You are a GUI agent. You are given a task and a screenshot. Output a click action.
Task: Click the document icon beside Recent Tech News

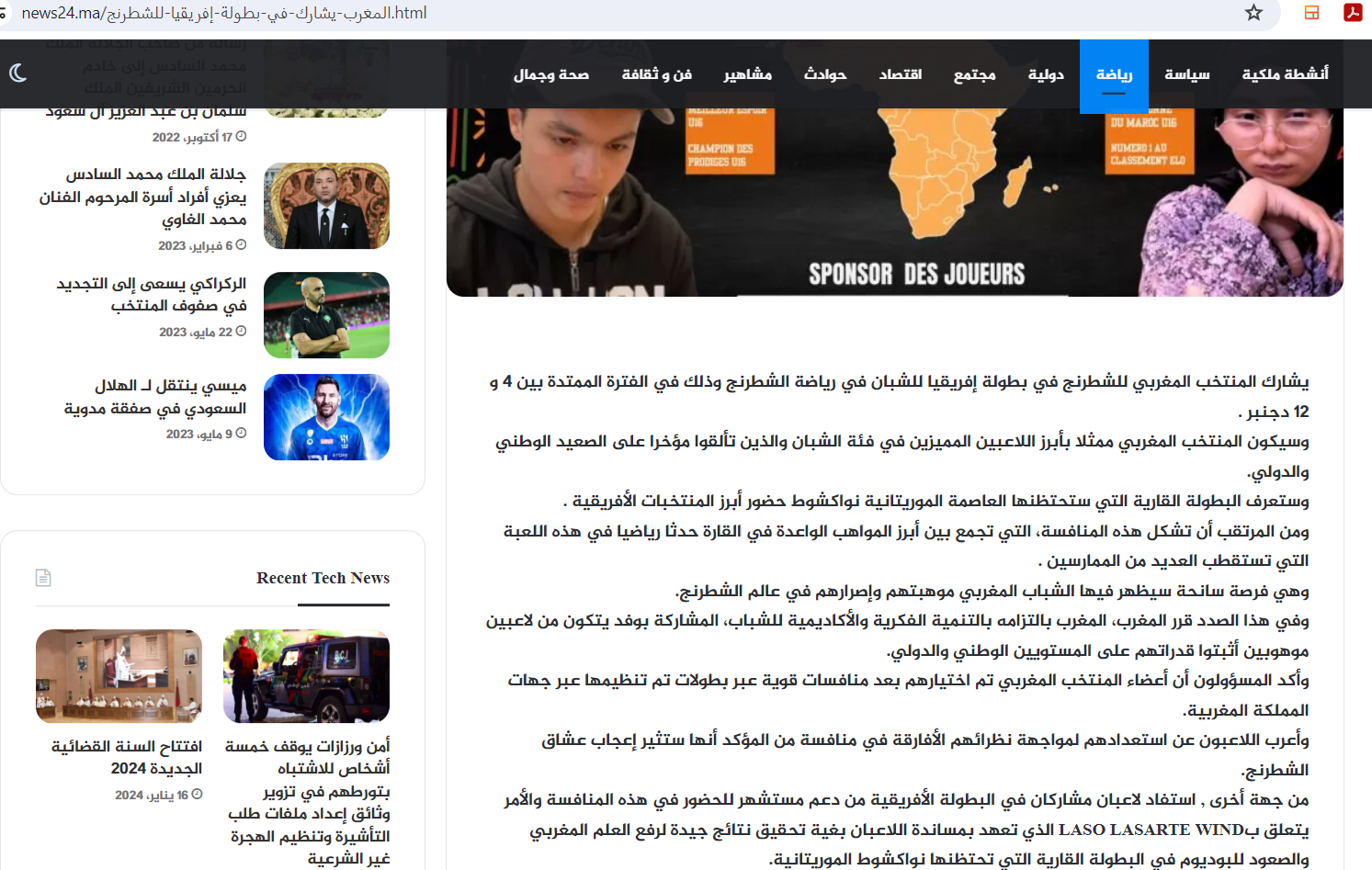click(43, 578)
